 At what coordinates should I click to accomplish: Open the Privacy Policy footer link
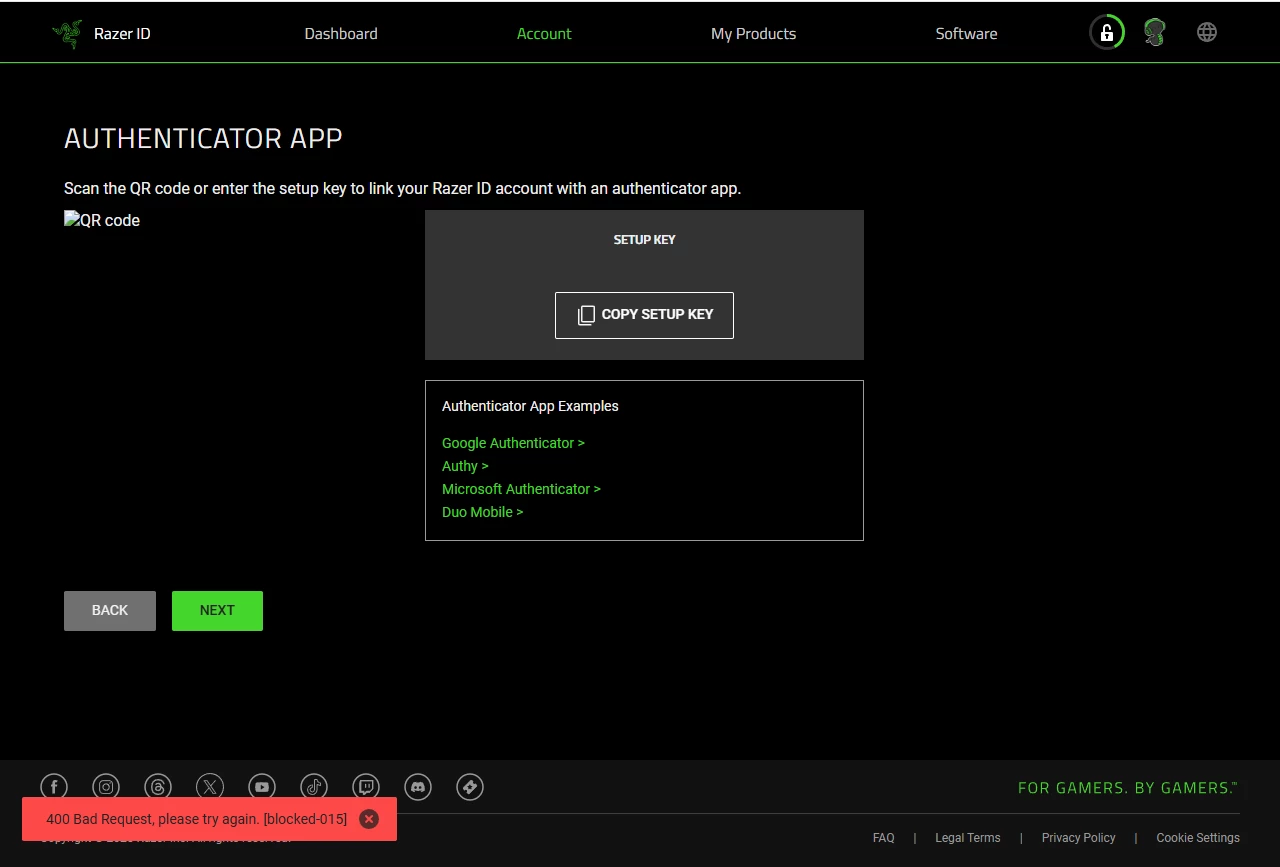1078,838
